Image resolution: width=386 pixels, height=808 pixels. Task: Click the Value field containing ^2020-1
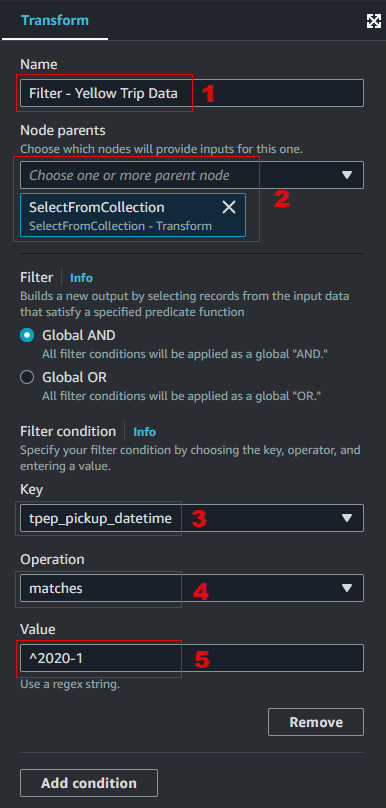point(192,658)
